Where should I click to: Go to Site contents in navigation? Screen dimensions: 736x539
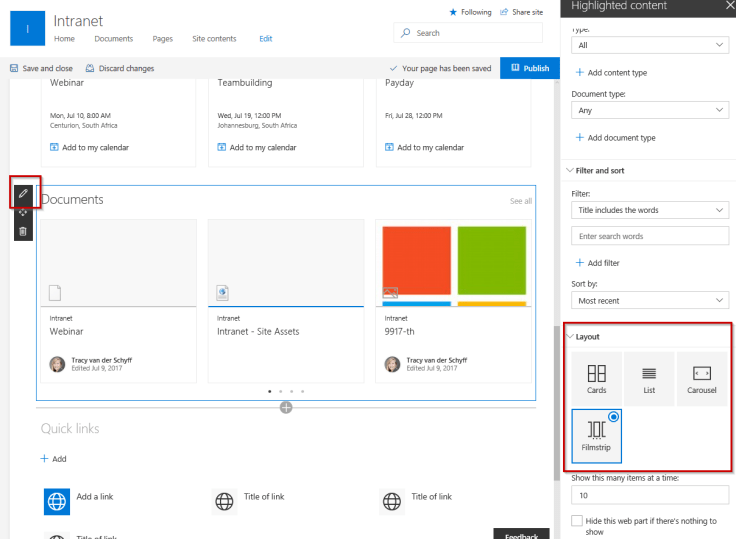tap(214, 39)
